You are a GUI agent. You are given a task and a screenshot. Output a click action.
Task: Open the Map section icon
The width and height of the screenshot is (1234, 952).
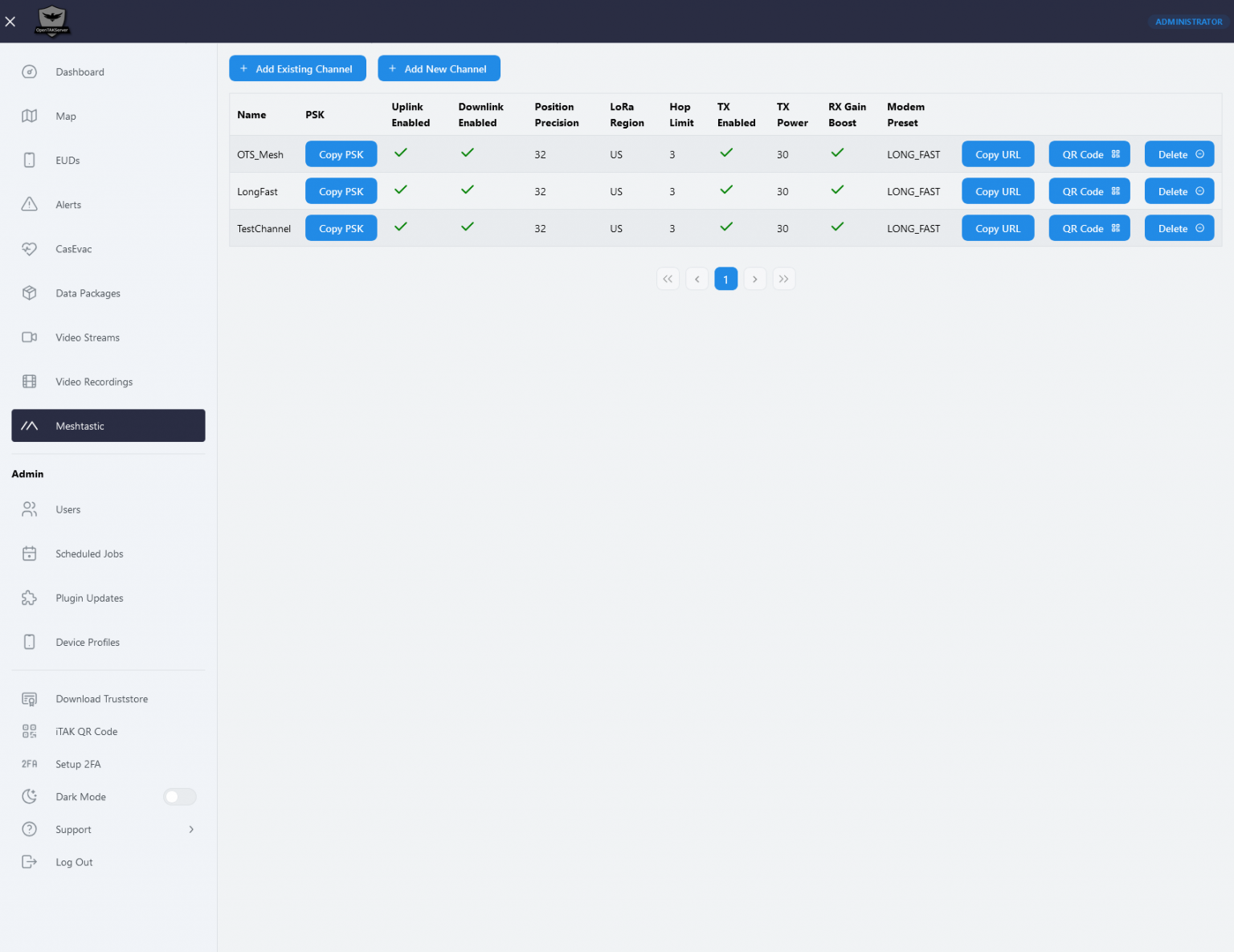[x=29, y=116]
